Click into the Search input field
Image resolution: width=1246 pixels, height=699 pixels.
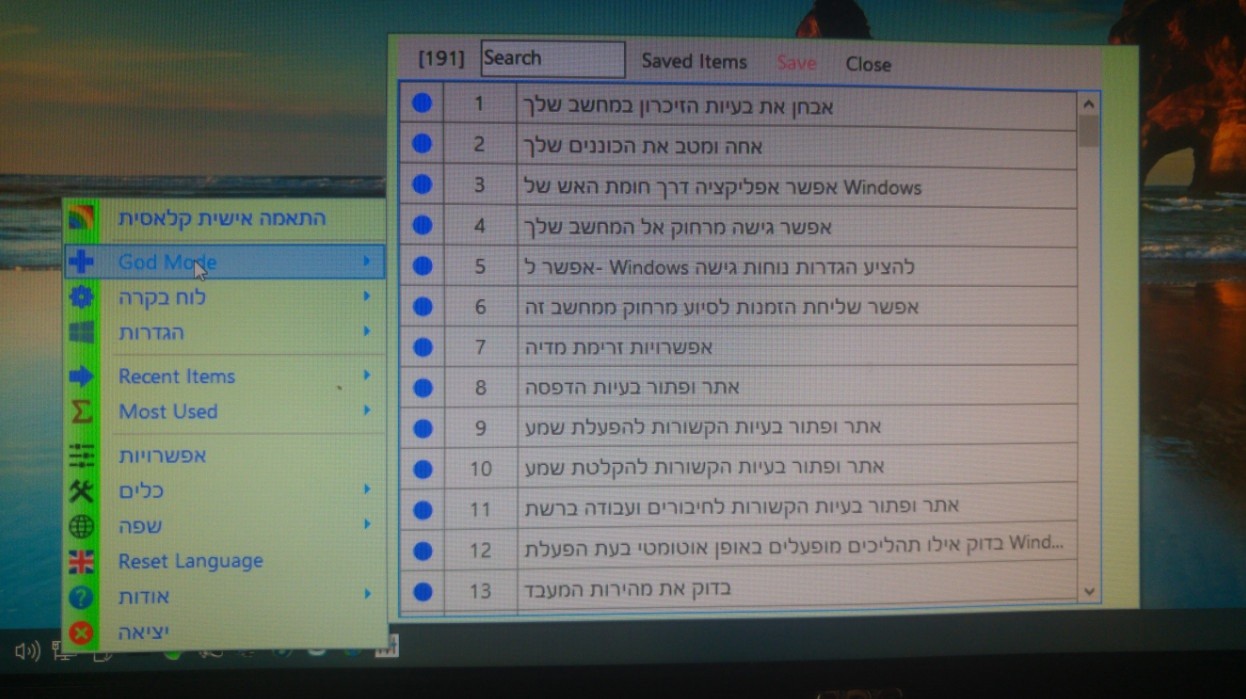click(x=552, y=59)
